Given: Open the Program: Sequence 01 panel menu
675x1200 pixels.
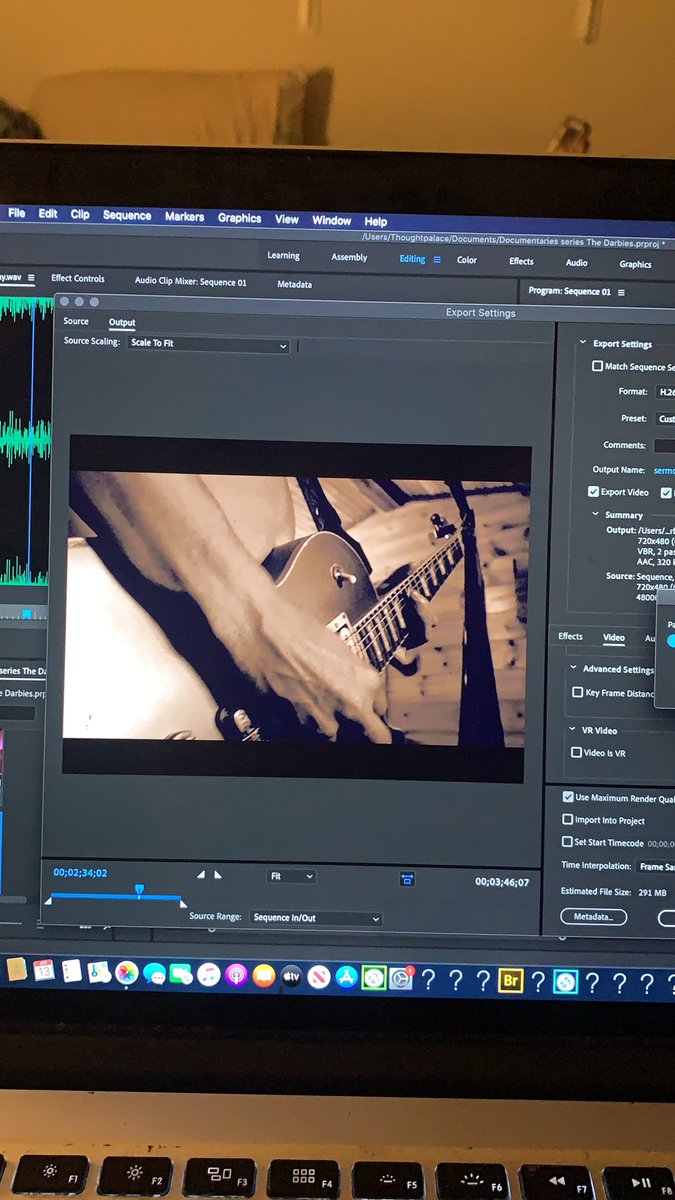Looking at the screenshot, I should click(621, 292).
